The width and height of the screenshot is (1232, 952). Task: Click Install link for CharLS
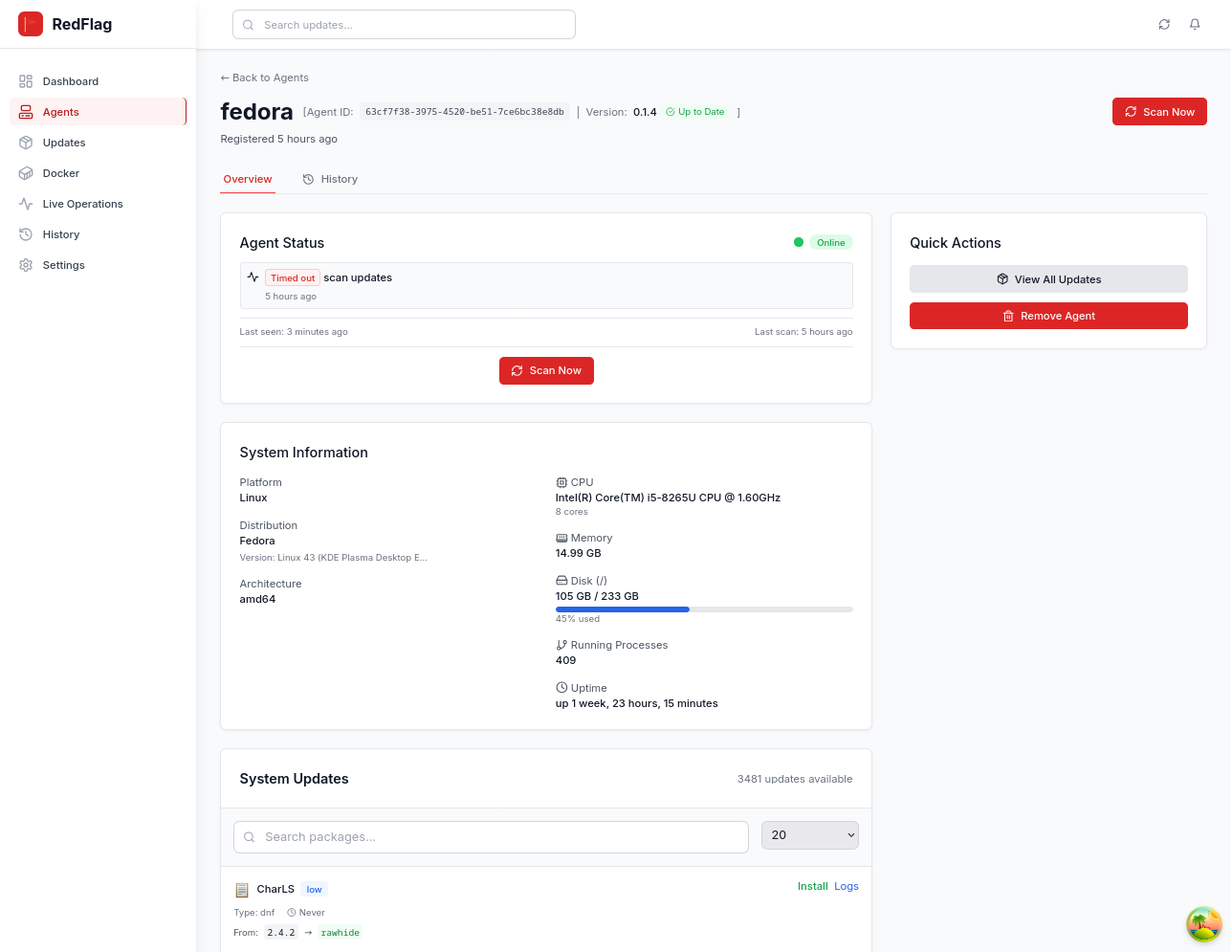(x=812, y=886)
